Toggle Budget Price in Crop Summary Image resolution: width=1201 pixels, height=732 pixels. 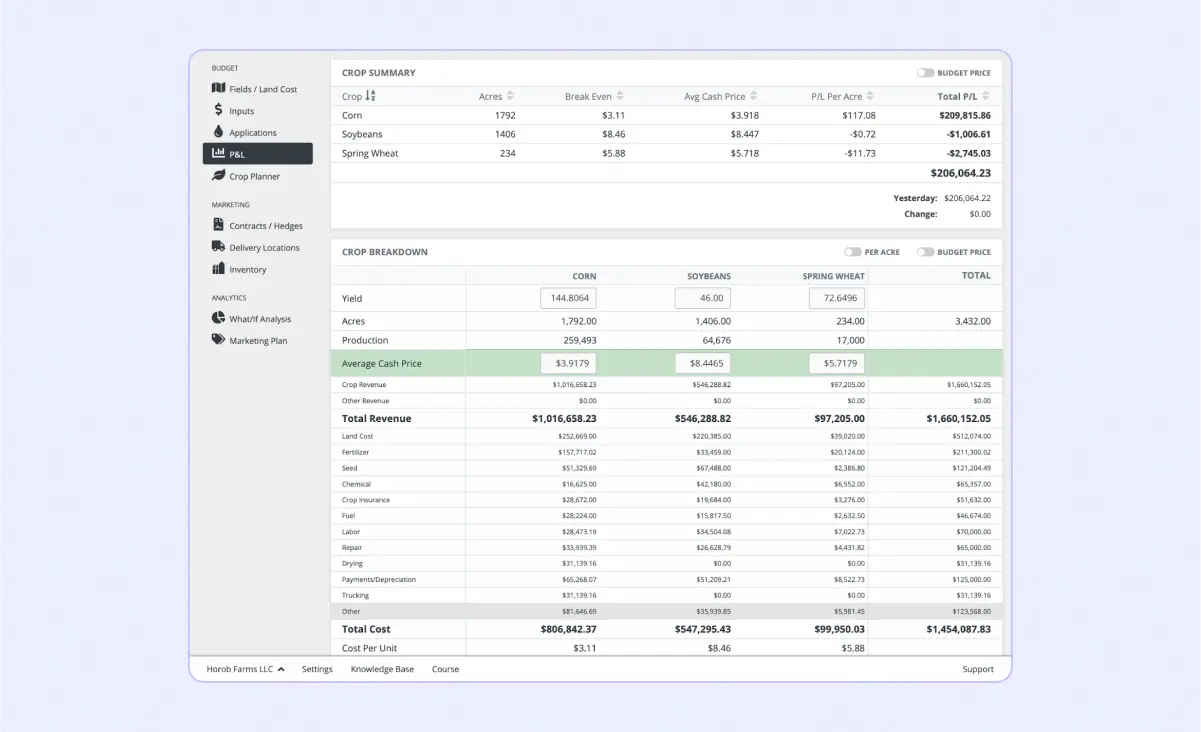[x=925, y=73]
